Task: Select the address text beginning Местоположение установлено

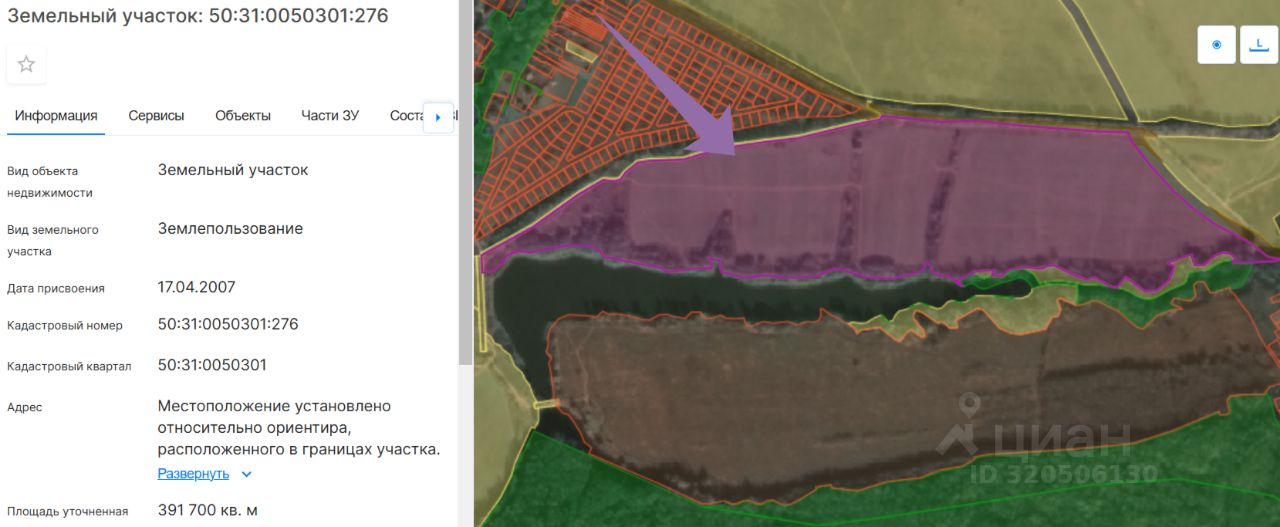Action: 299,428
